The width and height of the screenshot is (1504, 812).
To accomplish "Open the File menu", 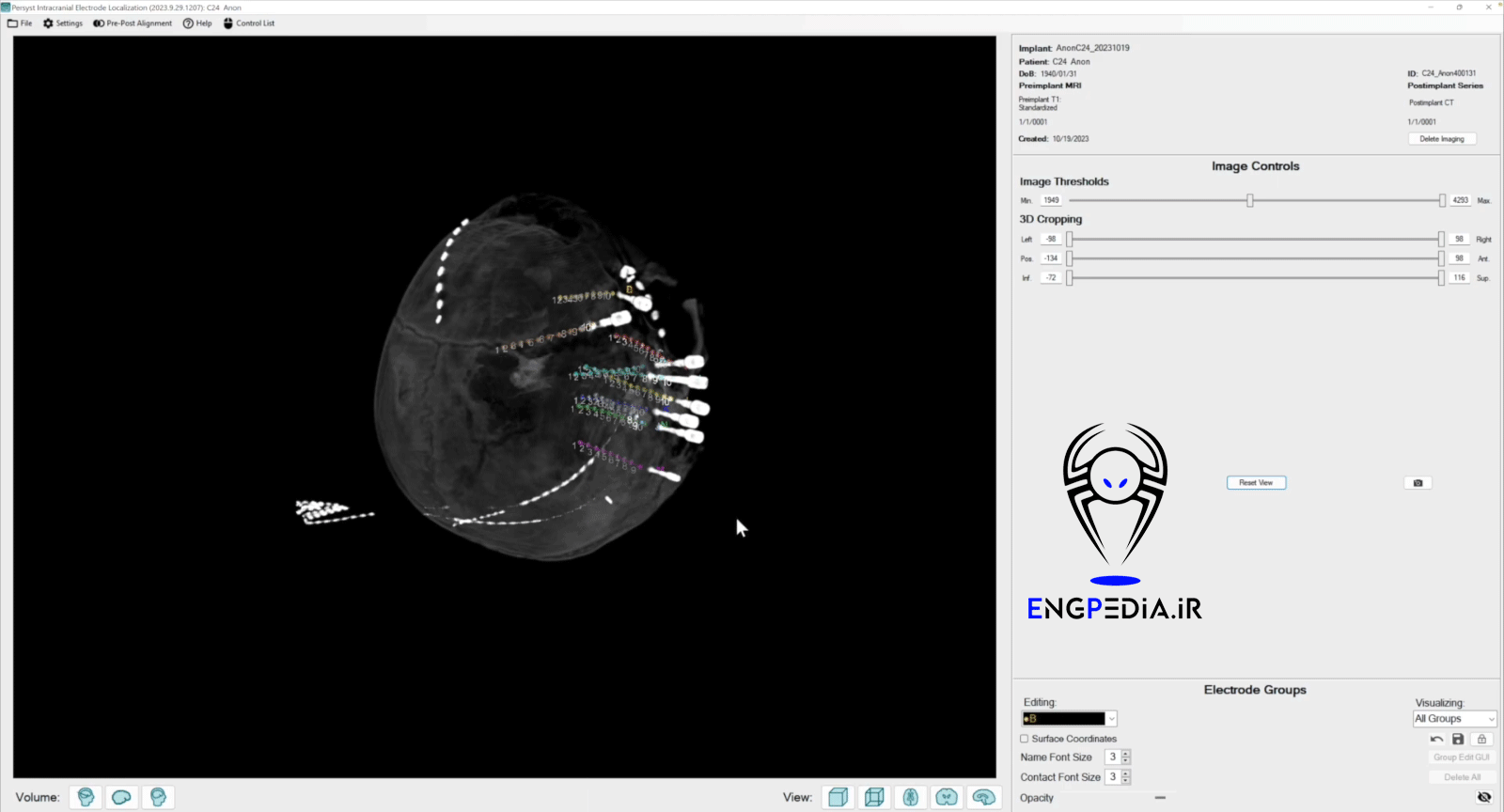I will tap(20, 23).
